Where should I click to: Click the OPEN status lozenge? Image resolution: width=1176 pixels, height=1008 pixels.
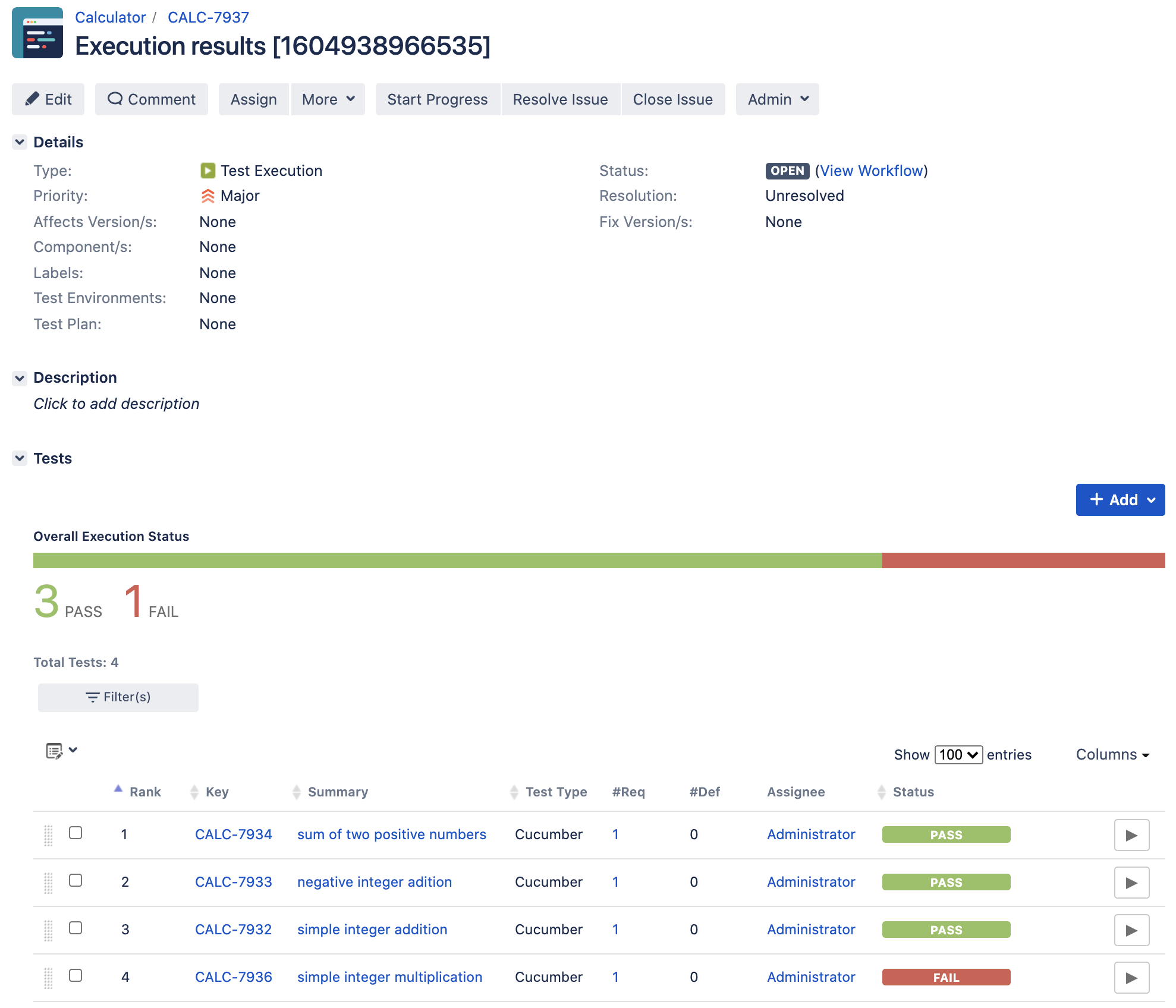click(787, 171)
